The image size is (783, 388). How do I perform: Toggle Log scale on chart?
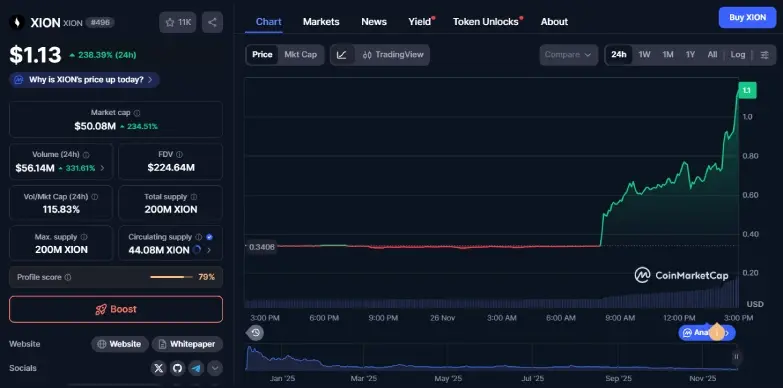click(738, 55)
